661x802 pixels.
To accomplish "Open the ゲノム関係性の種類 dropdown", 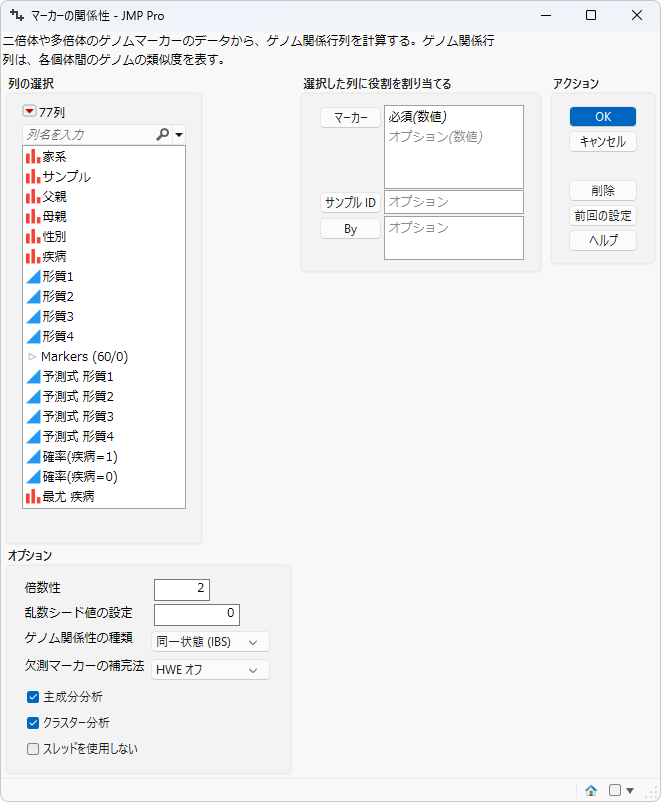I will coord(210,641).
